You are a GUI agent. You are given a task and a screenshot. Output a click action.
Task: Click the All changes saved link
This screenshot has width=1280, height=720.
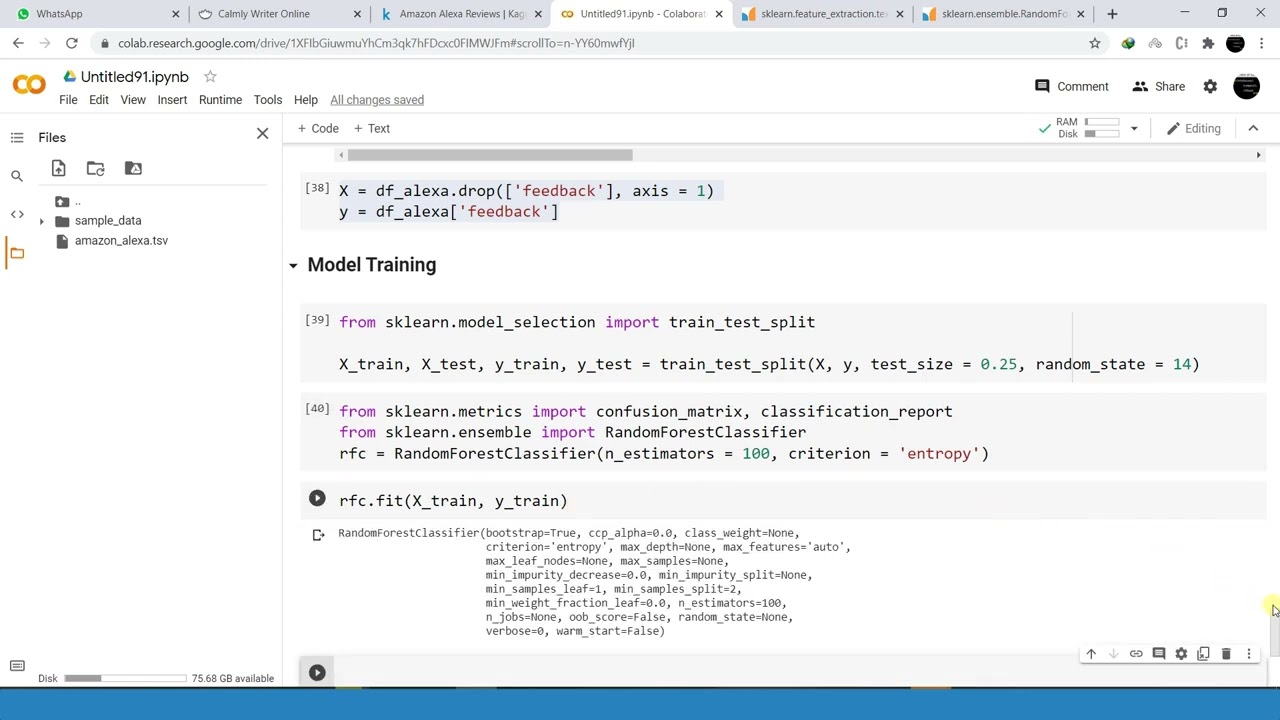(x=377, y=100)
